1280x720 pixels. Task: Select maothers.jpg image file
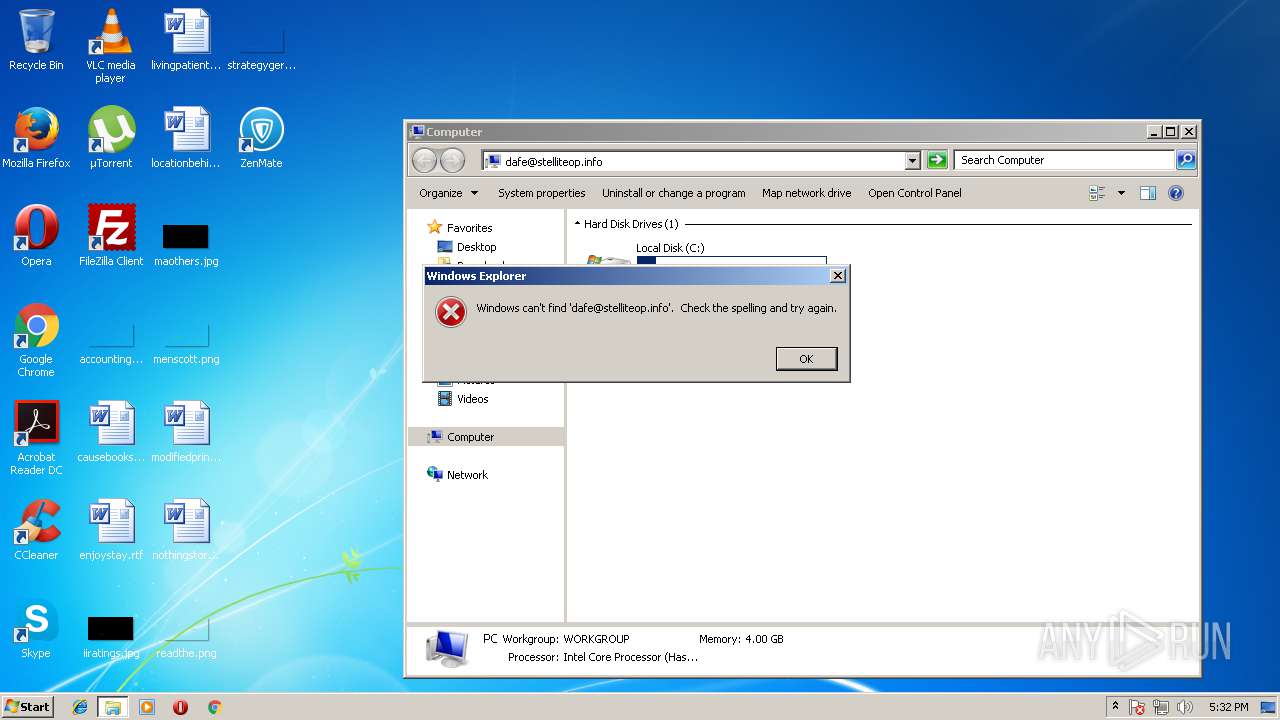coord(186,245)
